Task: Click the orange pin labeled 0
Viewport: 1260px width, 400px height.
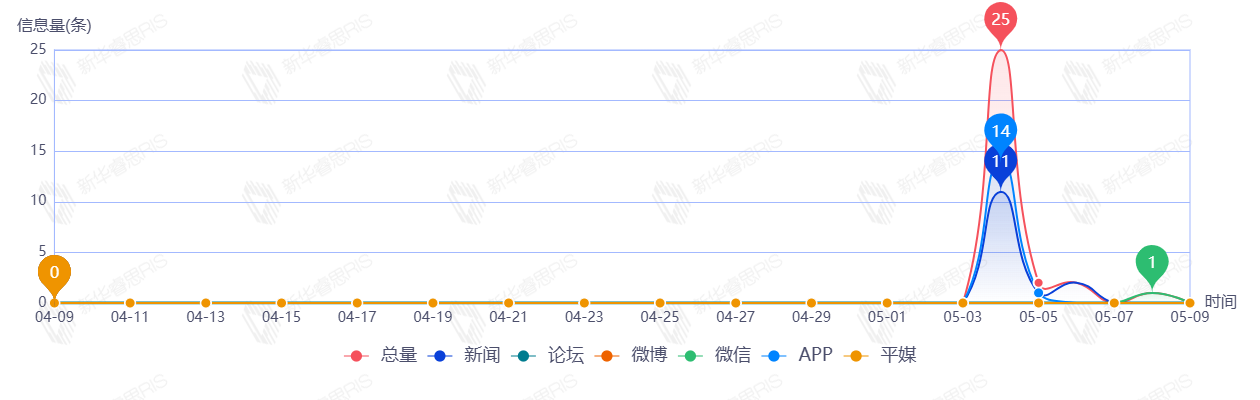Action: point(54,272)
